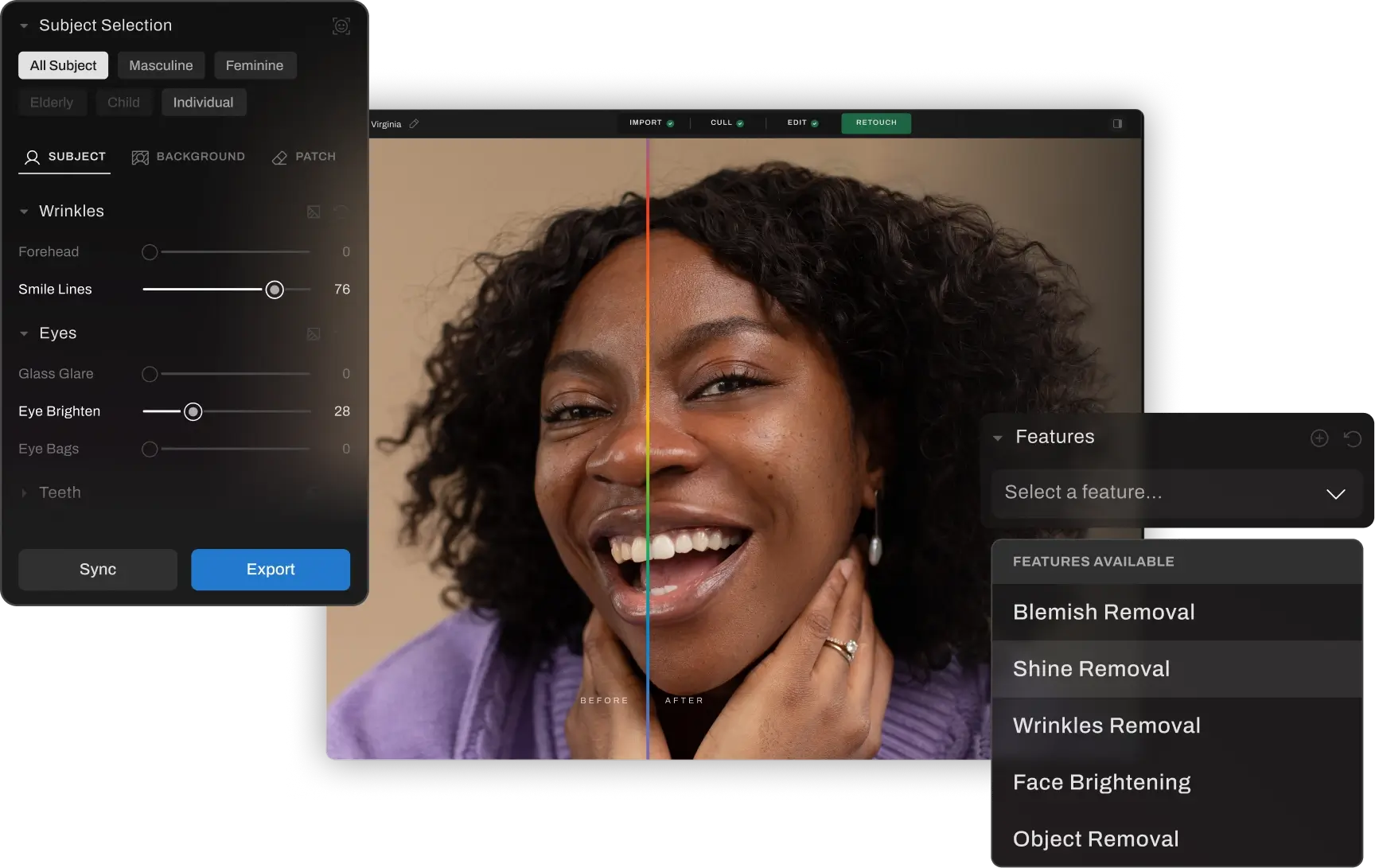Click the blue Export button
The width and height of the screenshot is (1375, 868).
(x=271, y=570)
